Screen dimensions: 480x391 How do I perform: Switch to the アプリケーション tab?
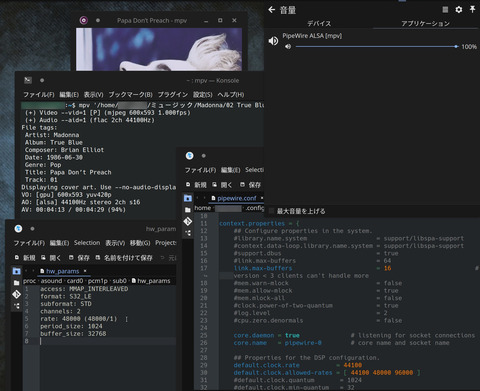point(425,23)
